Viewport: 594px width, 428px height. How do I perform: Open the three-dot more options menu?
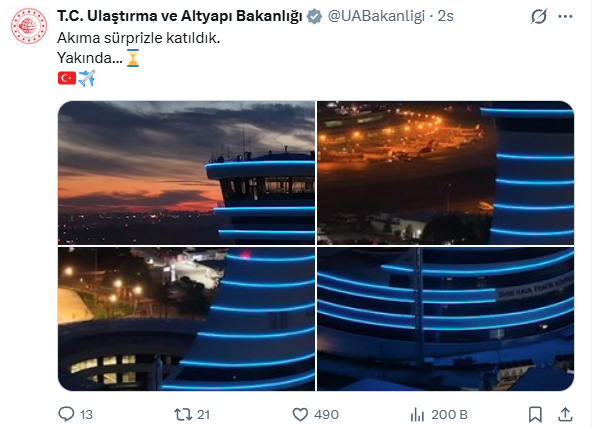[565, 16]
